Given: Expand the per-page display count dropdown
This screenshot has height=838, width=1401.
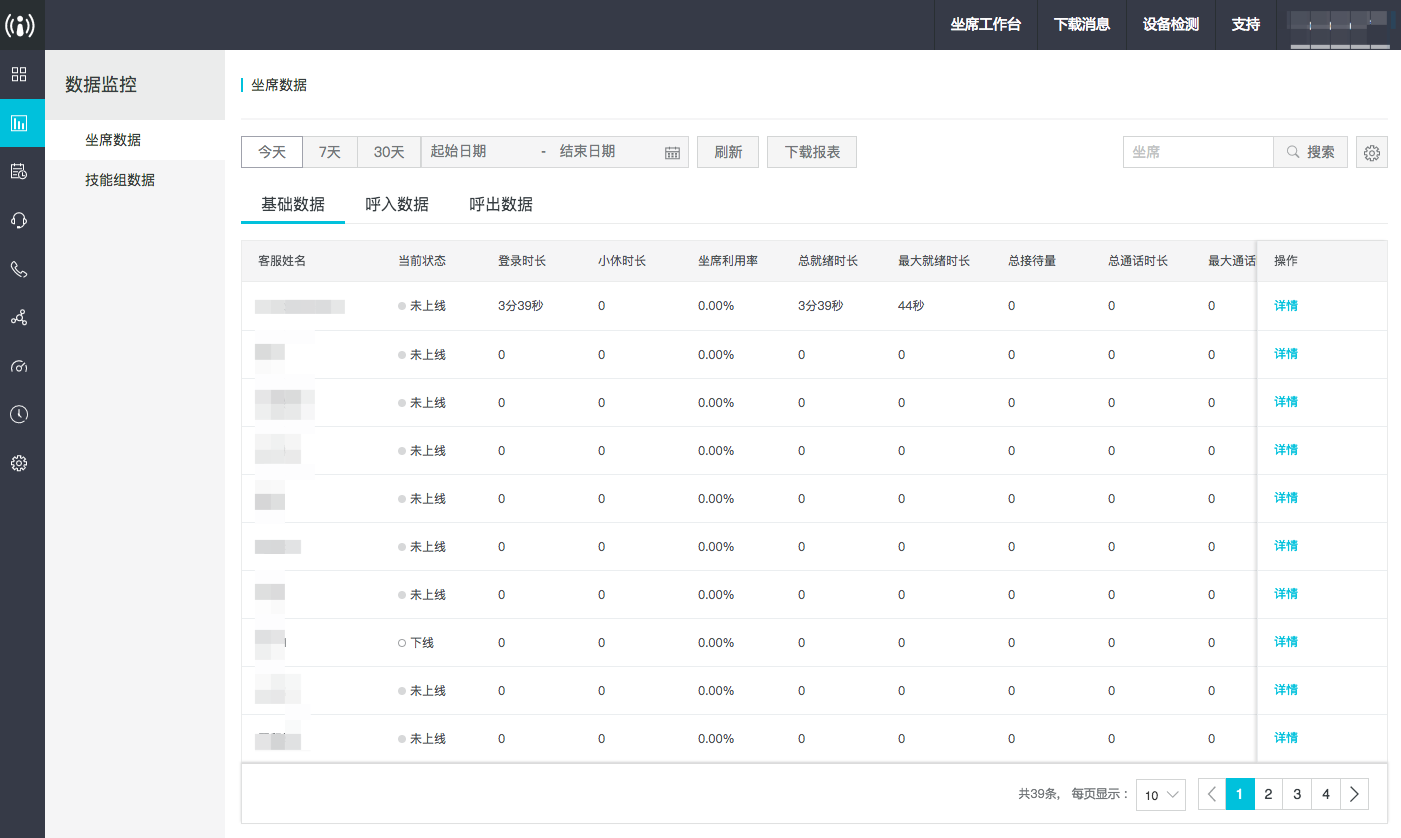Looking at the screenshot, I should click(1161, 795).
